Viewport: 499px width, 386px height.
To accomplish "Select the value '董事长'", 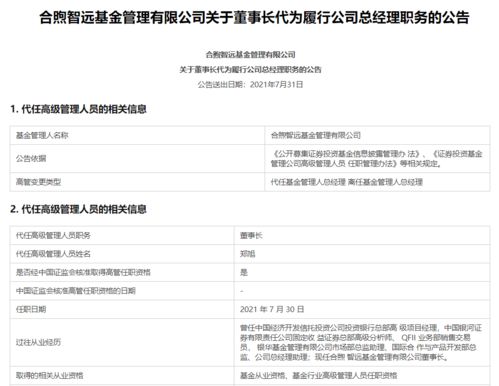I will tap(251, 235).
